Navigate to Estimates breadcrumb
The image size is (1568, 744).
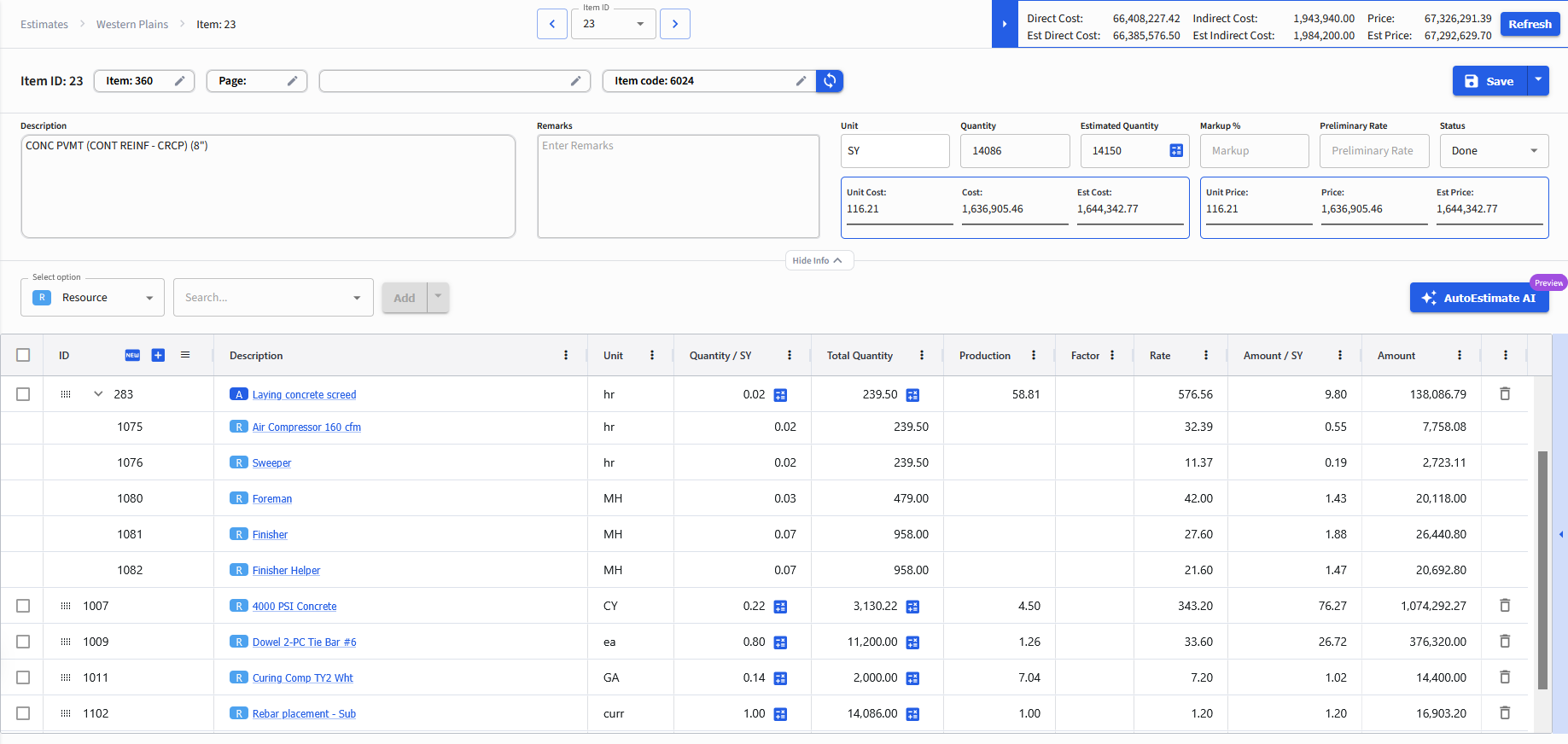[x=44, y=24]
